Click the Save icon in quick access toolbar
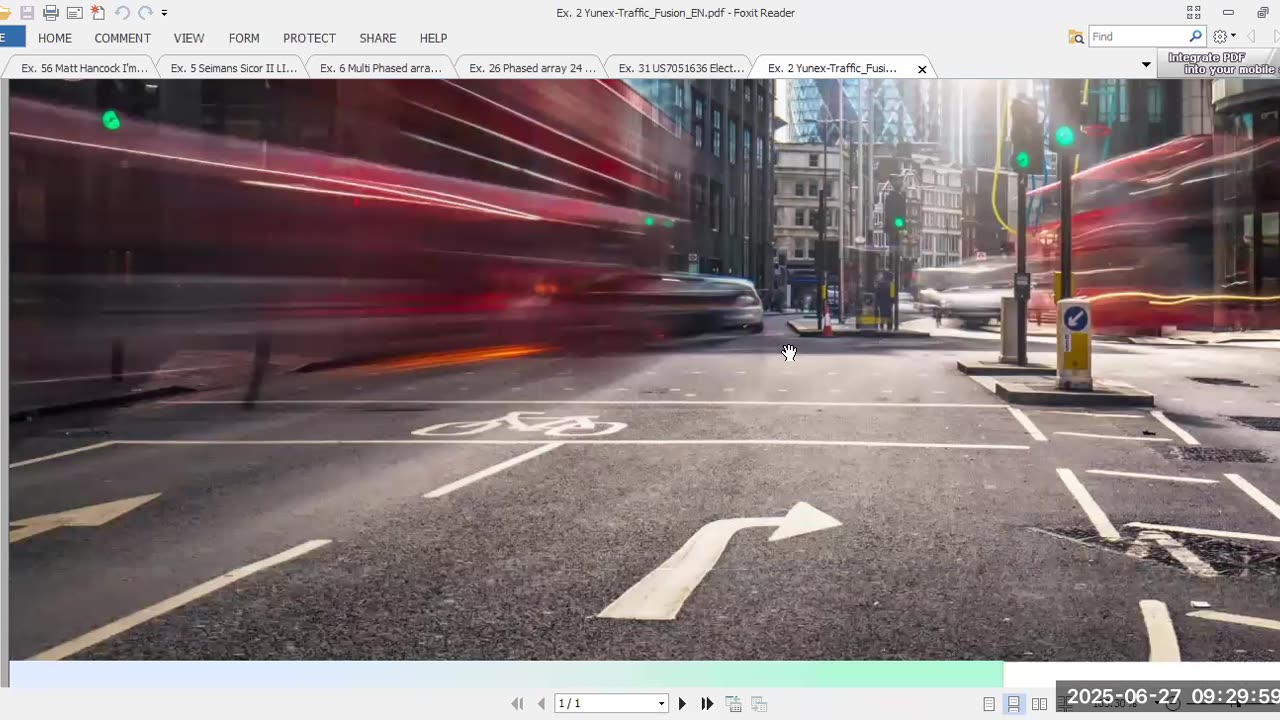1280x720 pixels. (x=27, y=13)
